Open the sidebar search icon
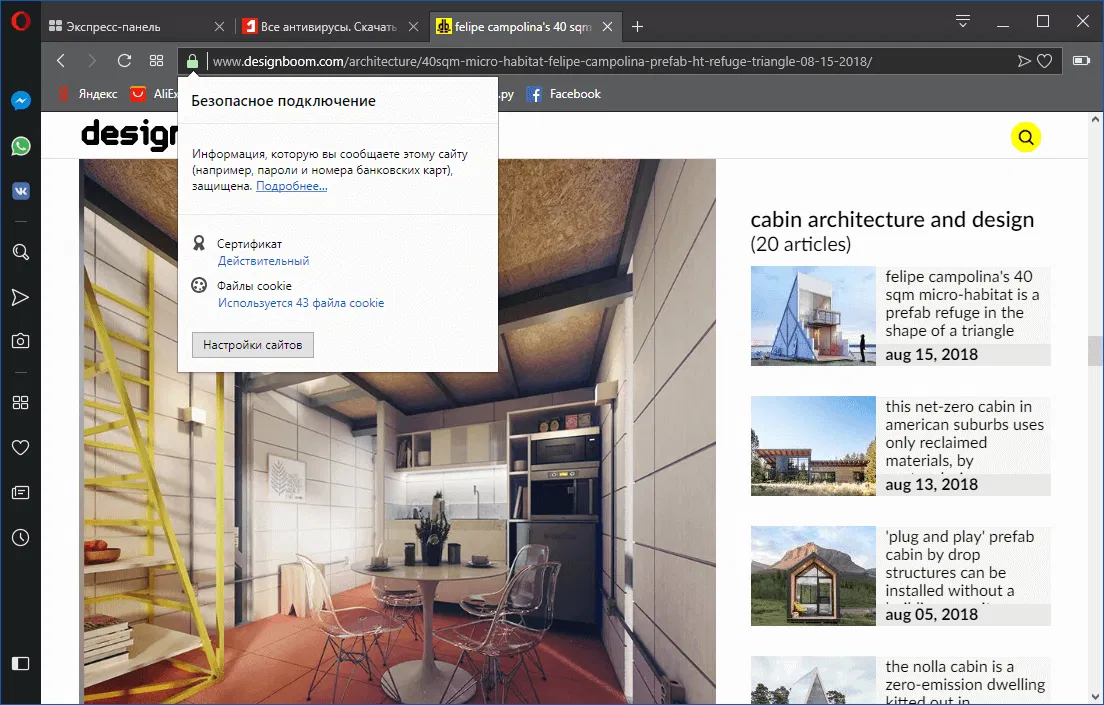1104x705 pixels. (20, 252)
